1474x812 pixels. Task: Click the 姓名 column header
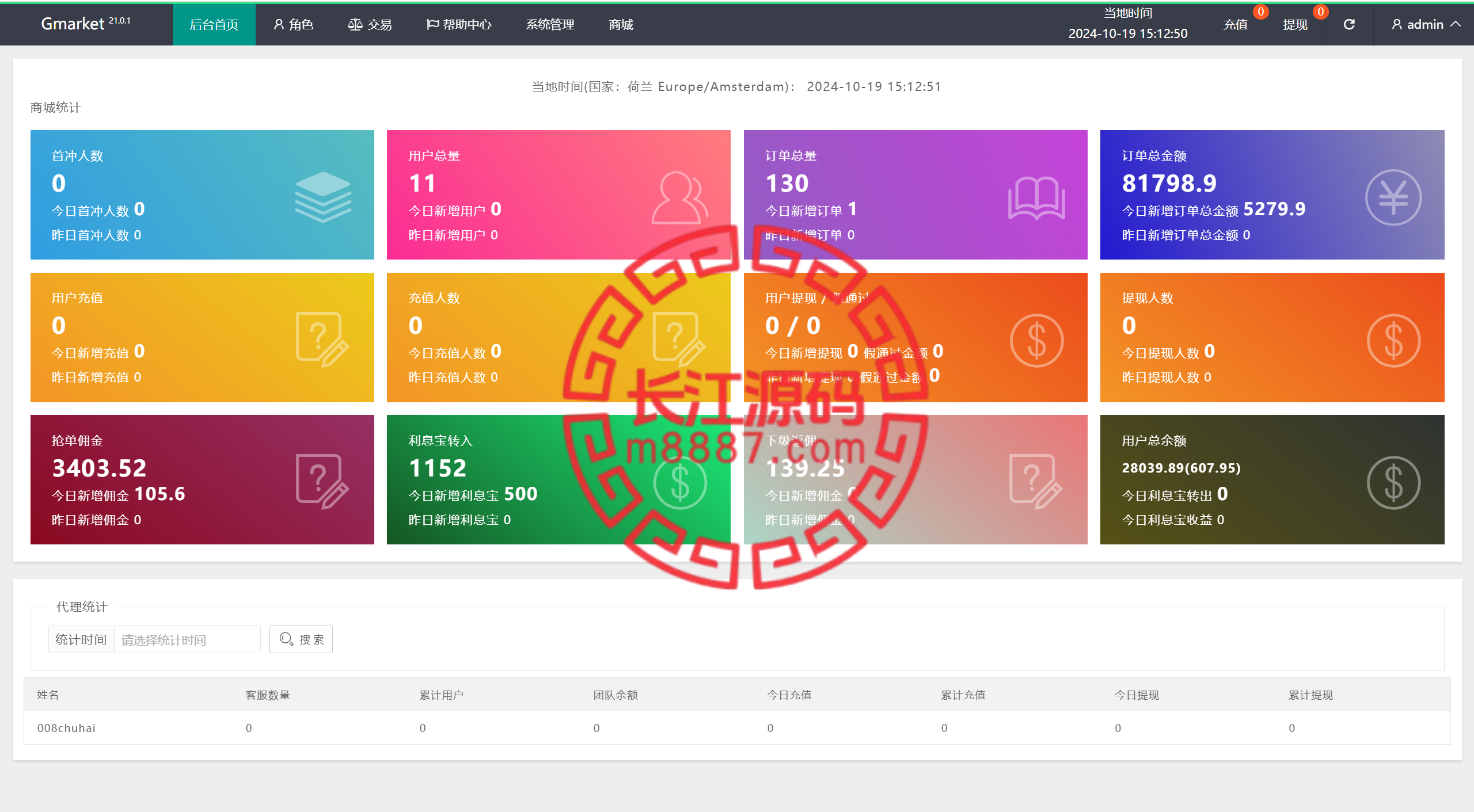click(x=48, y=695)
